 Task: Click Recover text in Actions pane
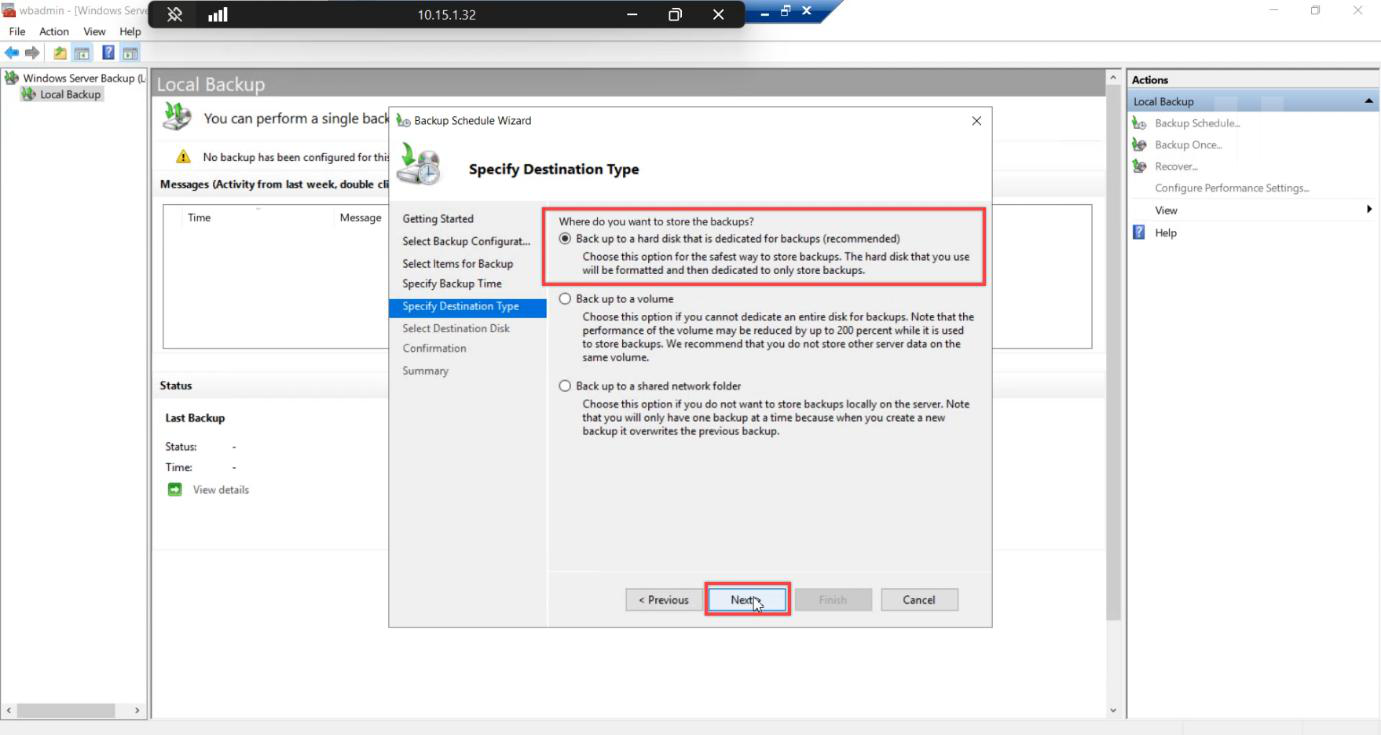(1176, 167)
